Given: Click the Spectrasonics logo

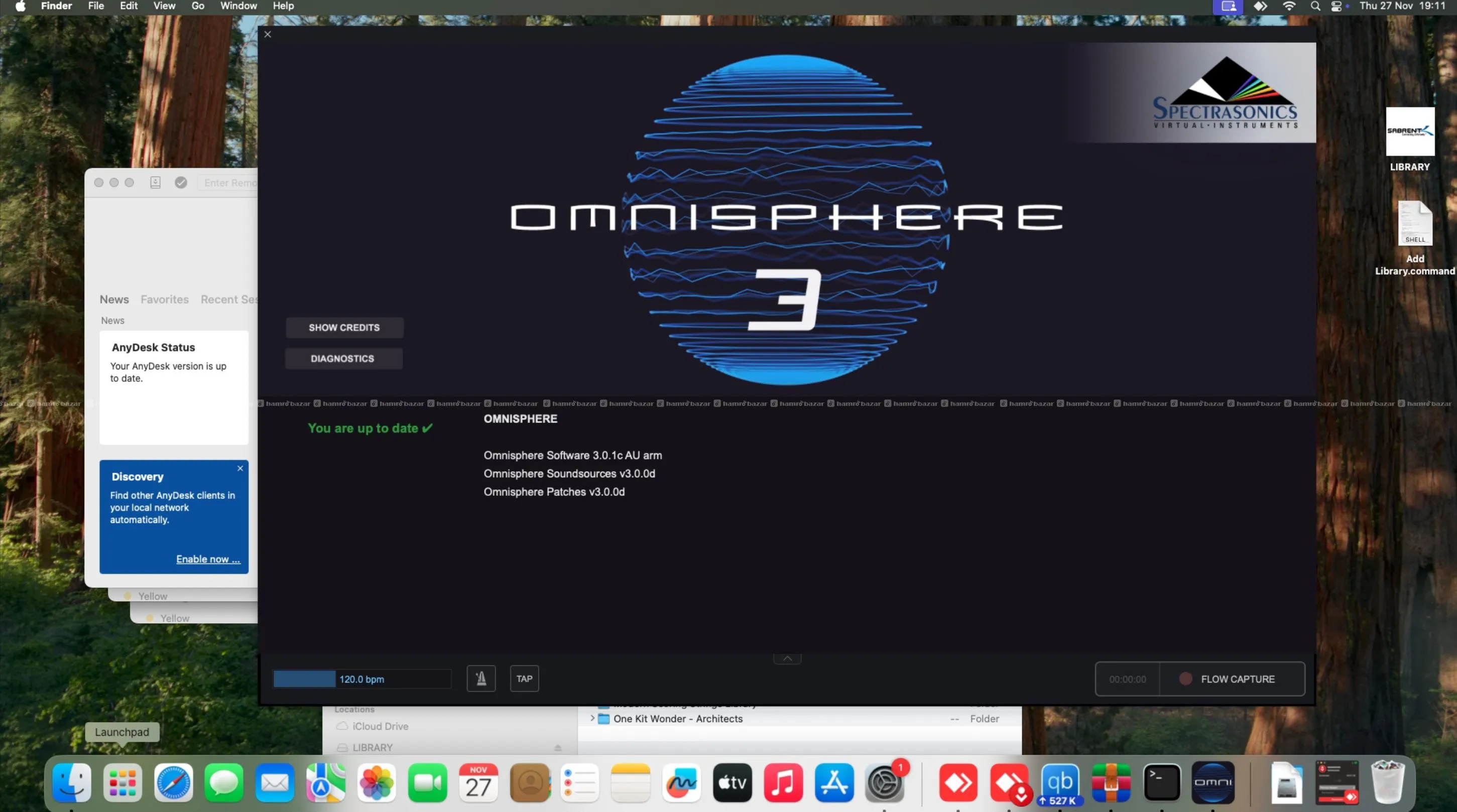Looking at the screenshot, I should [1225, 93].
